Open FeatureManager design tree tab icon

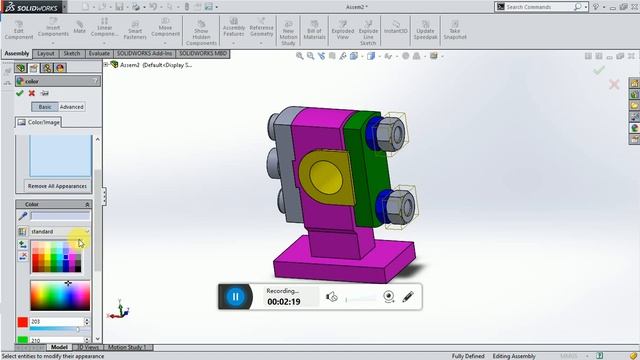pos(21,68)
